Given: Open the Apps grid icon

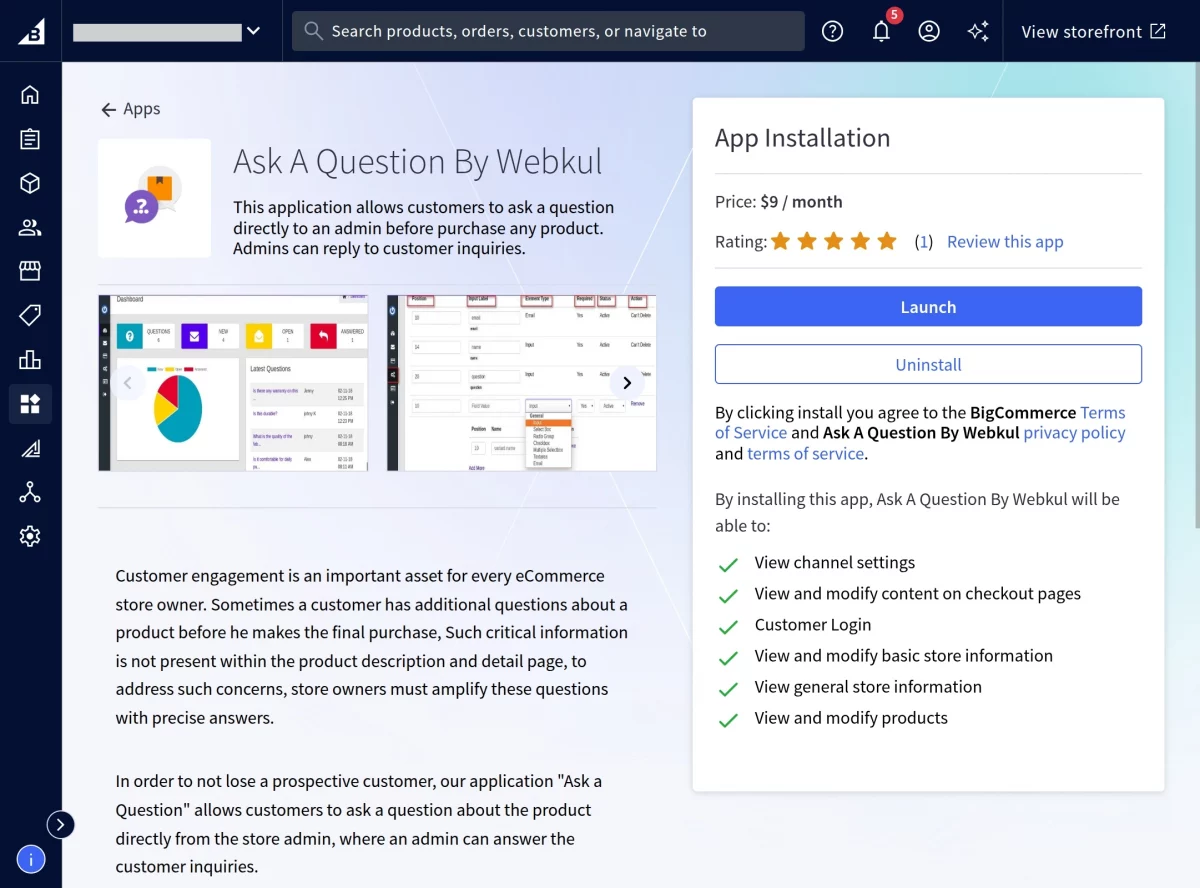Looking at the screenshot, I should [x=30, y=403].
